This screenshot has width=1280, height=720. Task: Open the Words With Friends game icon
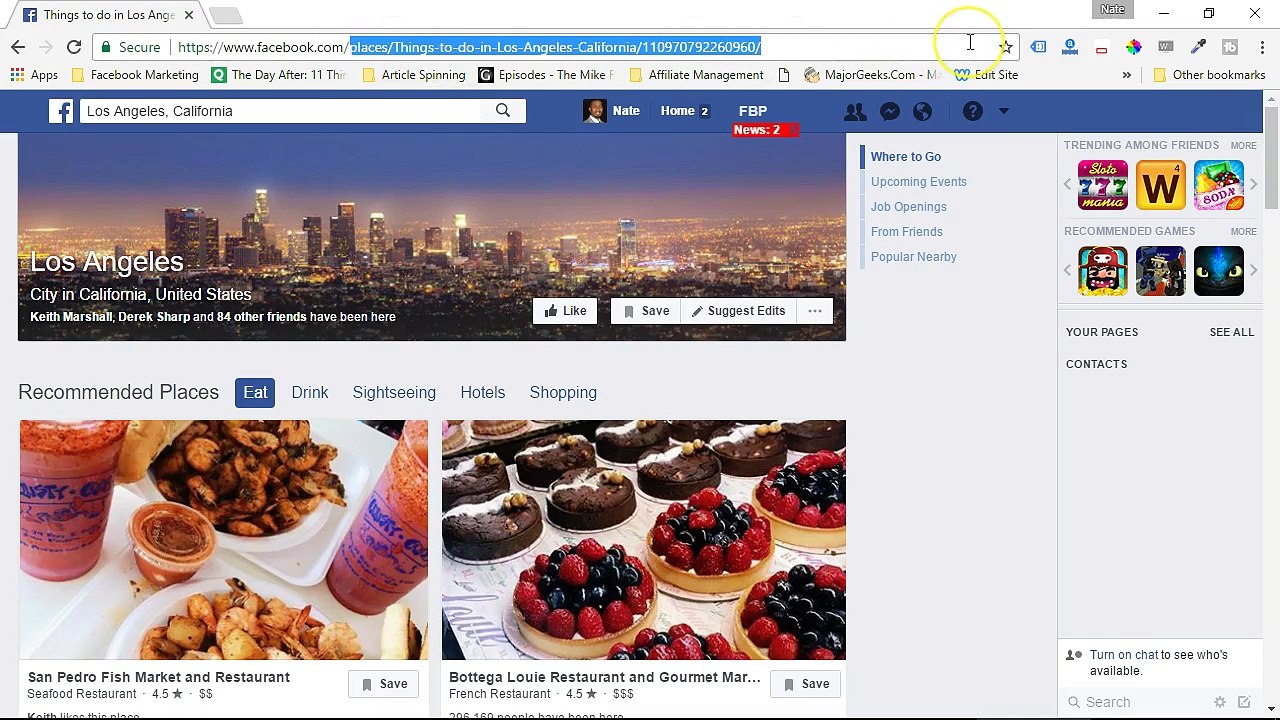point(1161,185)
